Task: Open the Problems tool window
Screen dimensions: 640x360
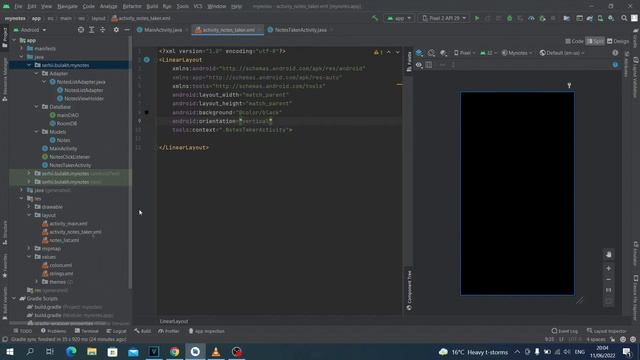Action: (53, 331)
